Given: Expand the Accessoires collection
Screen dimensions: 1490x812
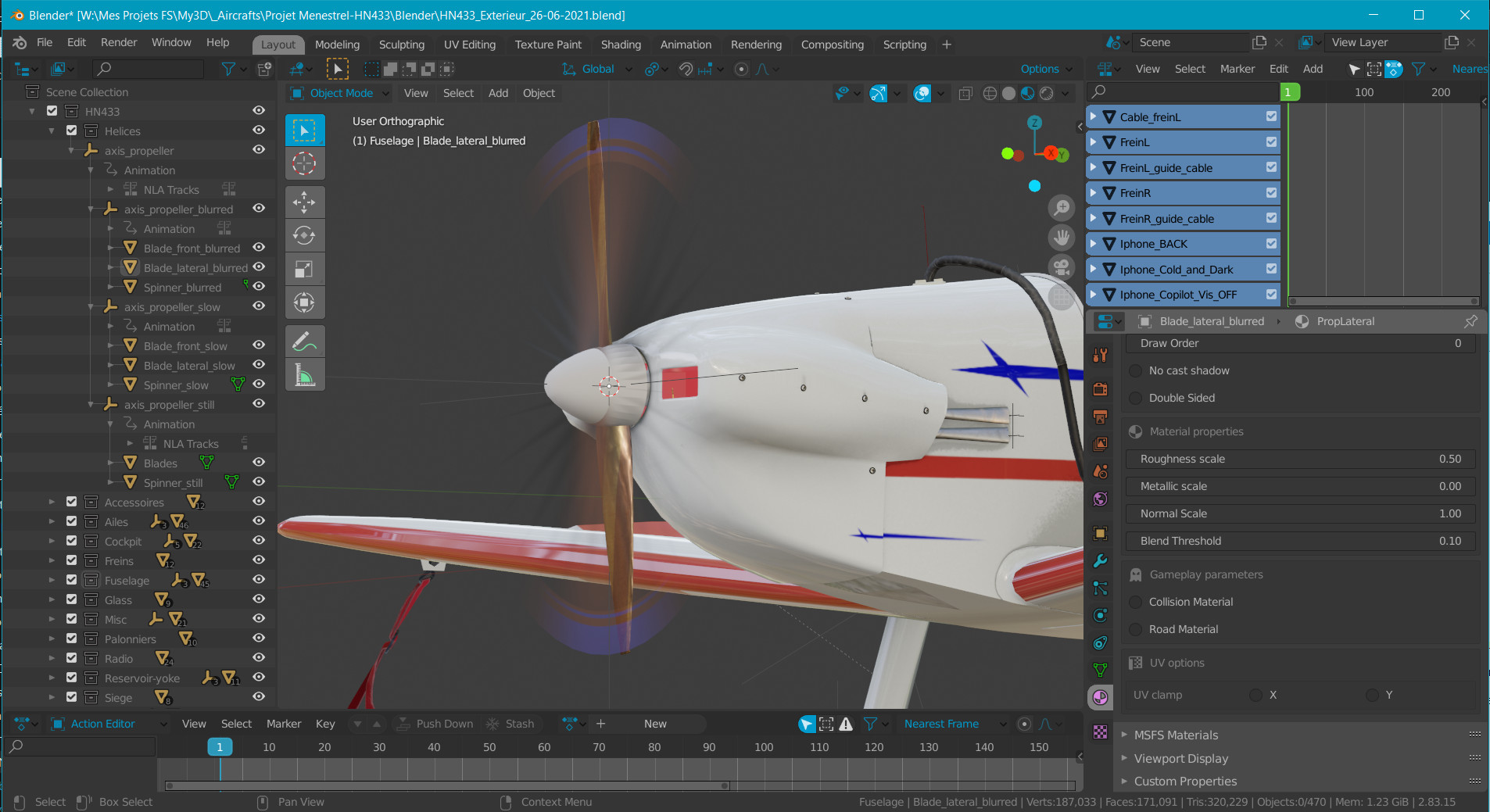Looking at the screenshot, I should [x=52, y=502].
